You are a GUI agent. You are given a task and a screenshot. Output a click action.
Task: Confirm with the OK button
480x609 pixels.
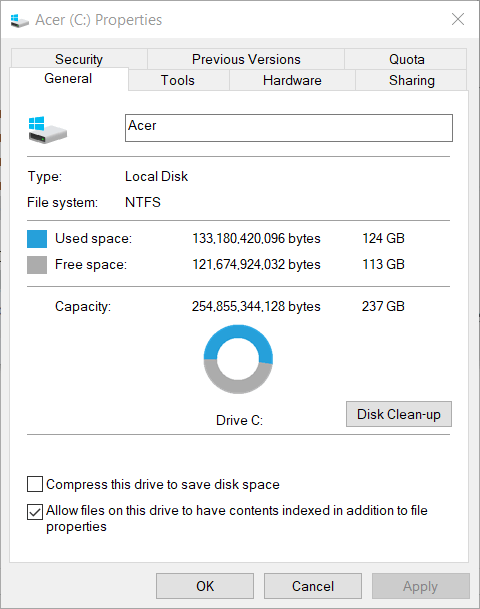[205, 586]
